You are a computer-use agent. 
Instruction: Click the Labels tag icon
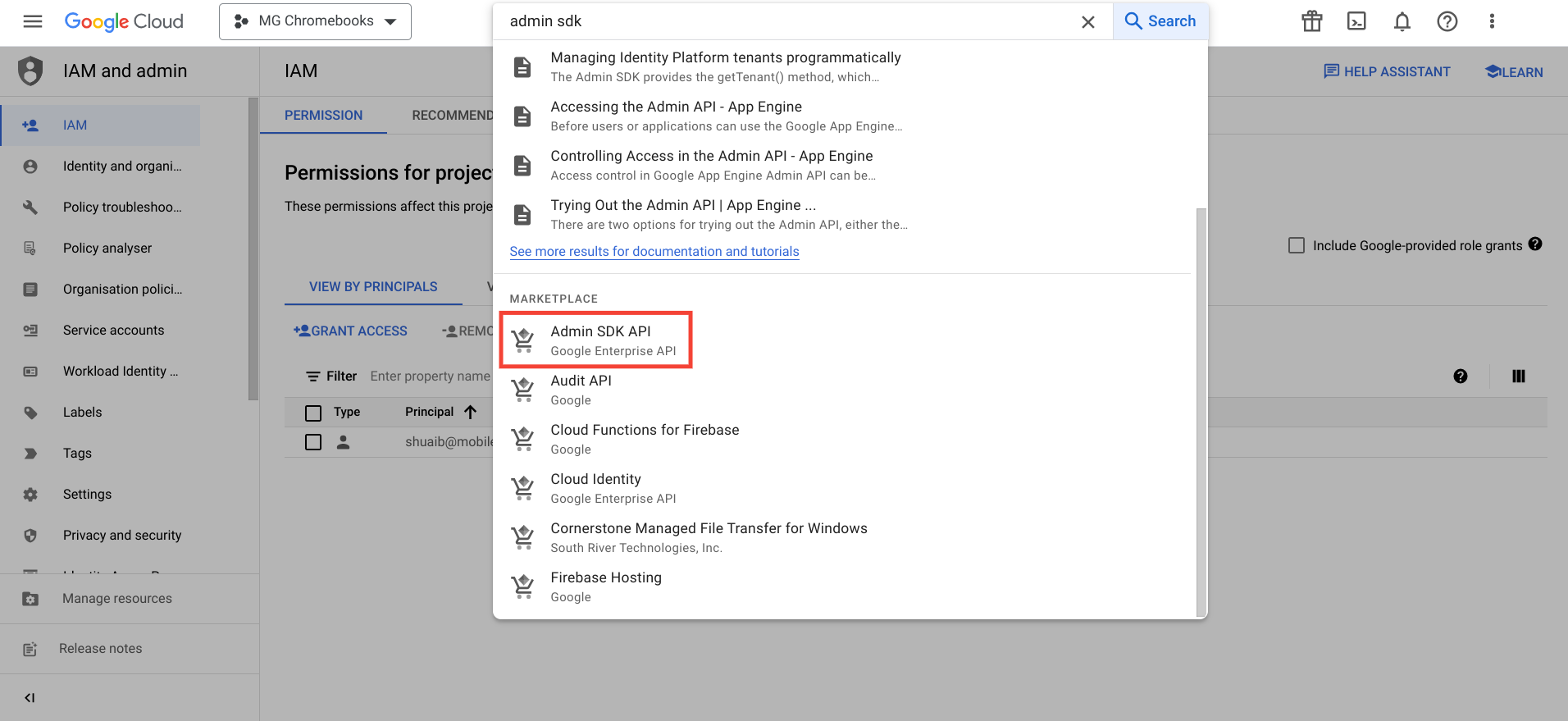pyautogui.click(x=30, y=413)
